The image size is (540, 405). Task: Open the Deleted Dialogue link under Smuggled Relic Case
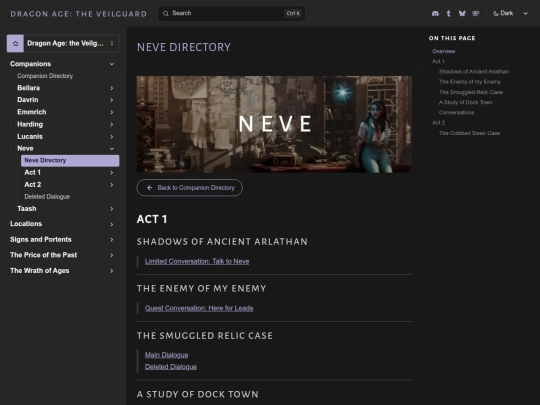pos(171,367)
